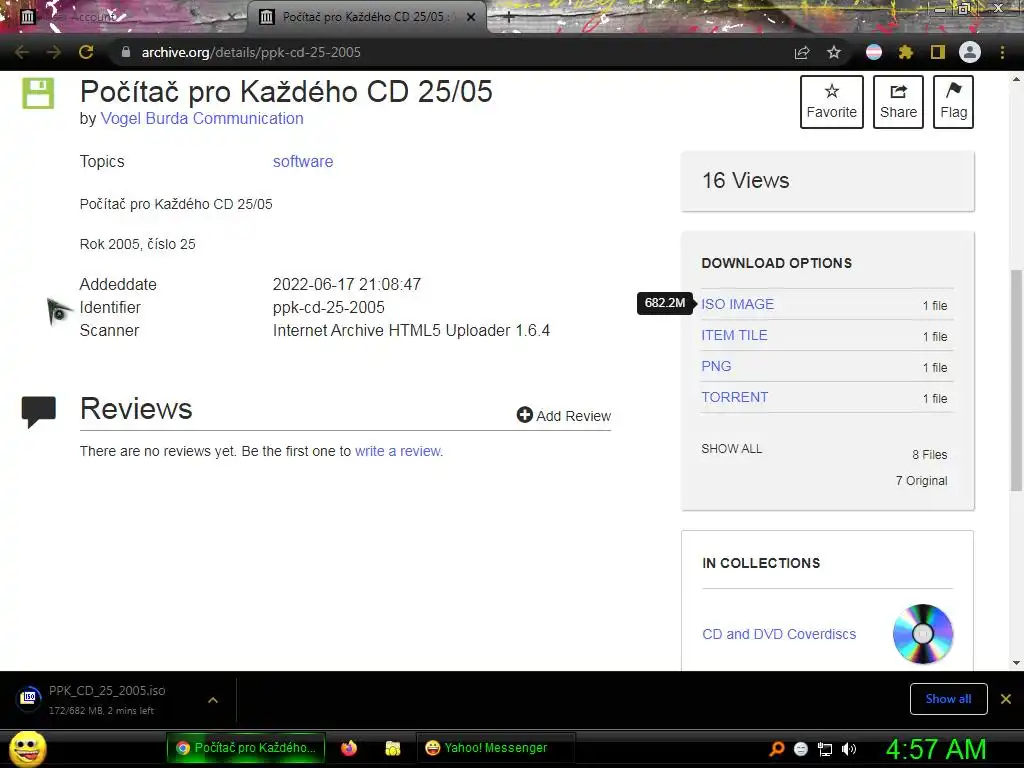
Task: Click the Addeddate value 2022-06-17 21:08:47
Action: point(347,285)
